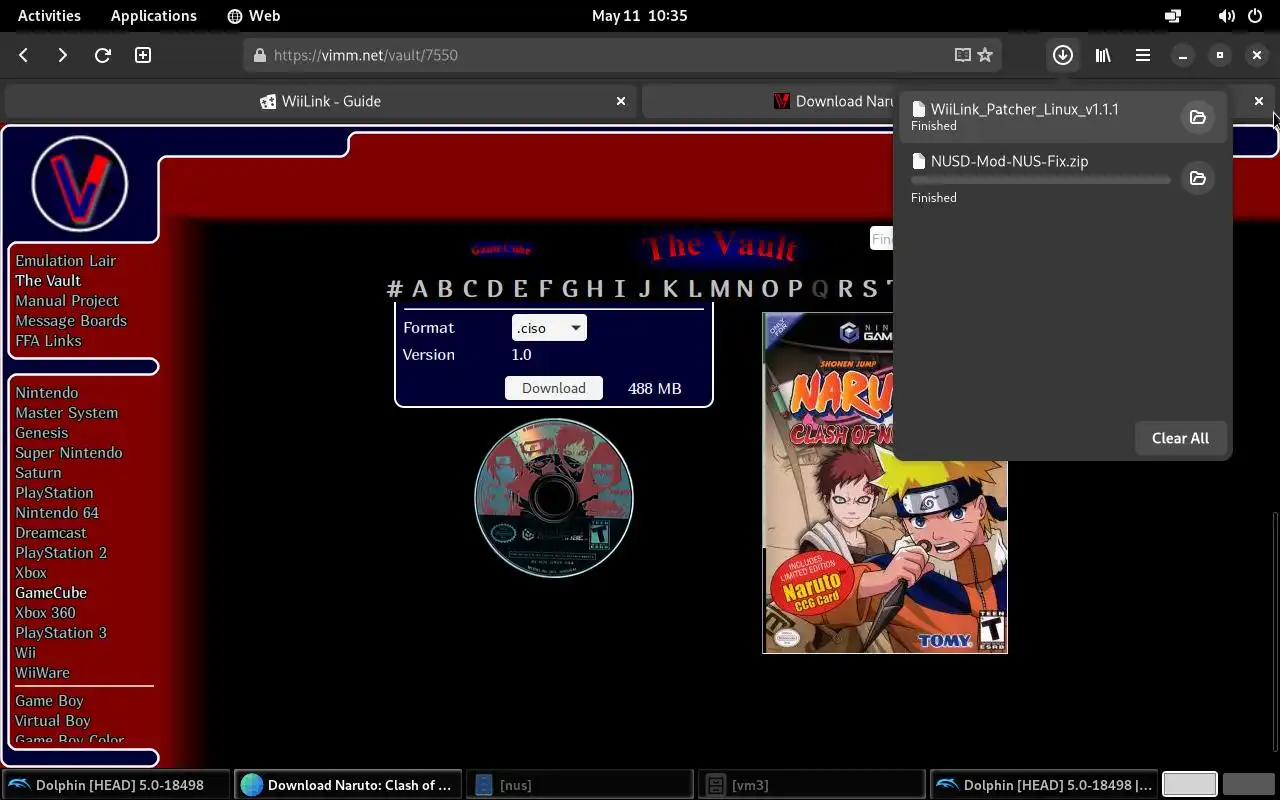
Task: Toggle reader mode icon in address bar
Action: [x=963, y=55]
